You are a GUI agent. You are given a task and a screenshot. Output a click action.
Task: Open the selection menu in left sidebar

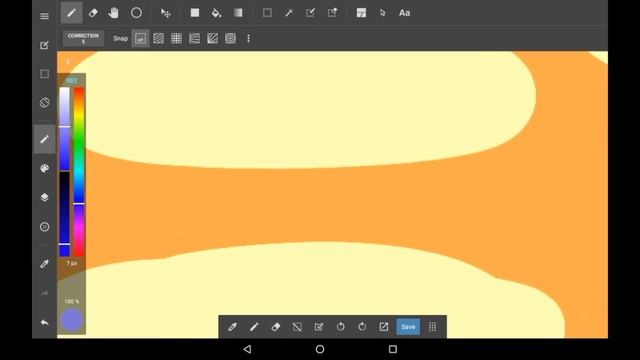(x=44, y=74)
